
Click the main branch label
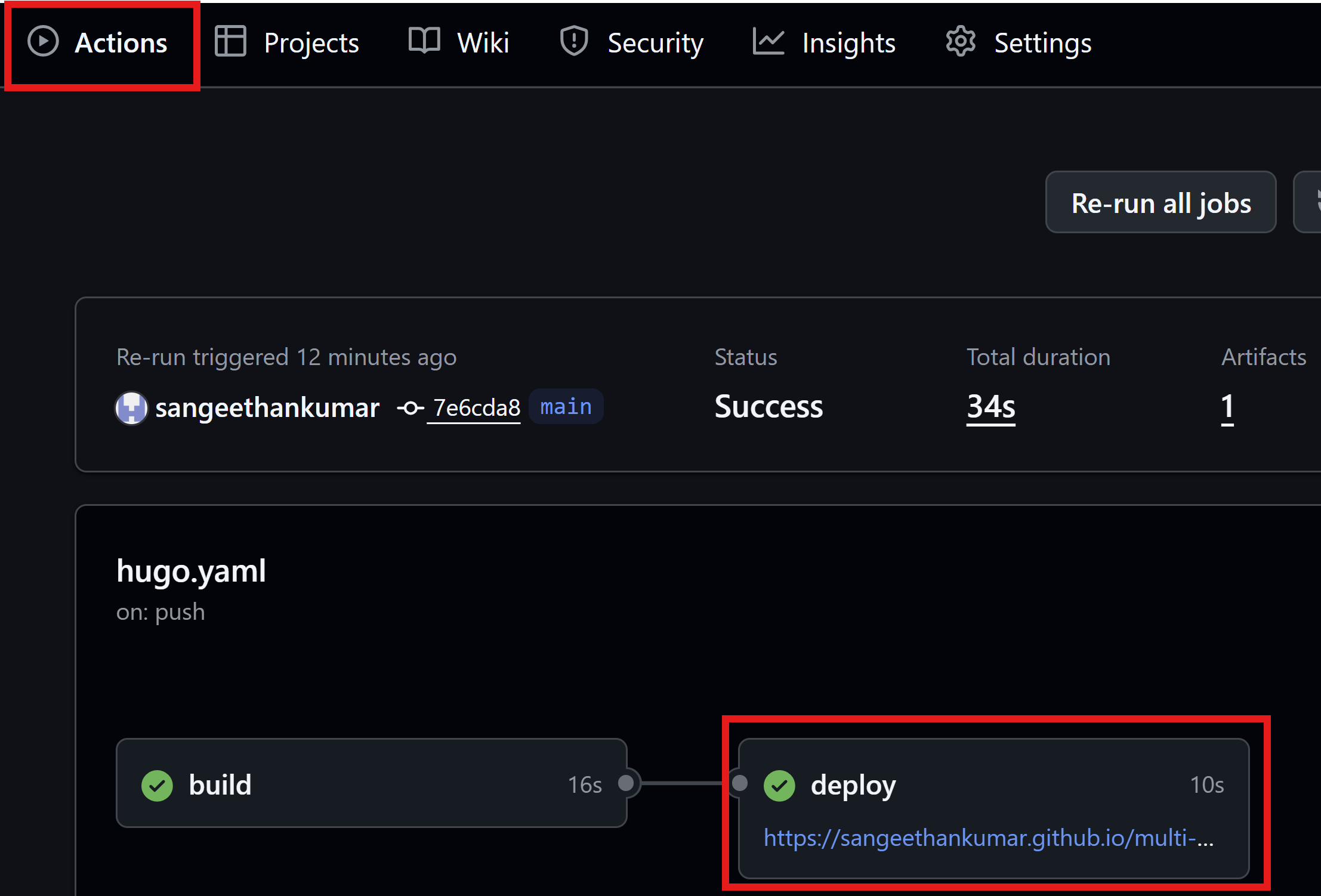(x=566, y=407)
